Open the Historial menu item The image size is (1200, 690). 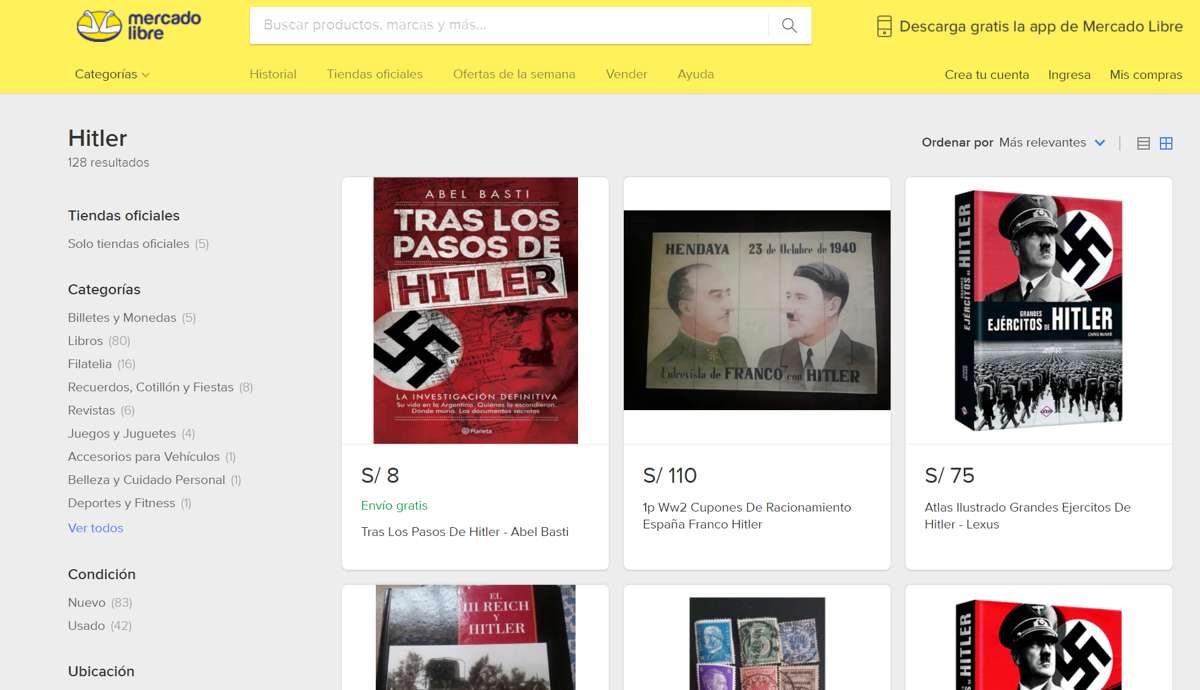273,74
